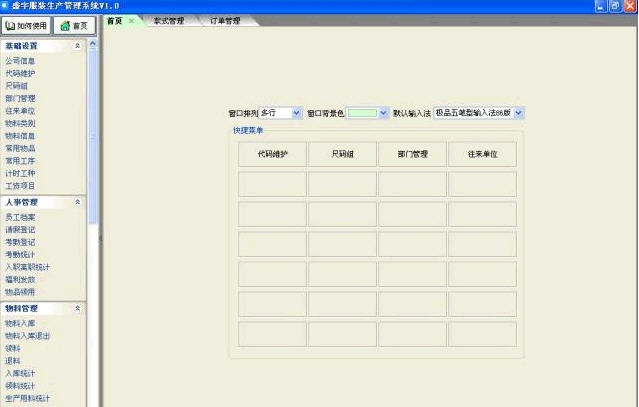Open 物料入库退出 under 物料管理

(x=27, y=336)
